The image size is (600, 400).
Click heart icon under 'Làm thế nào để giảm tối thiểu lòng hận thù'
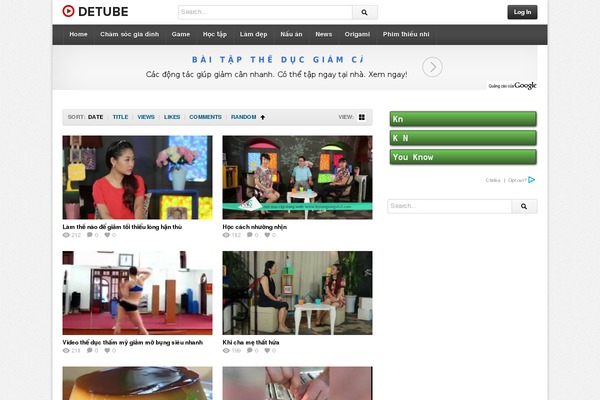pyautogui.click(x=108, y=235)
